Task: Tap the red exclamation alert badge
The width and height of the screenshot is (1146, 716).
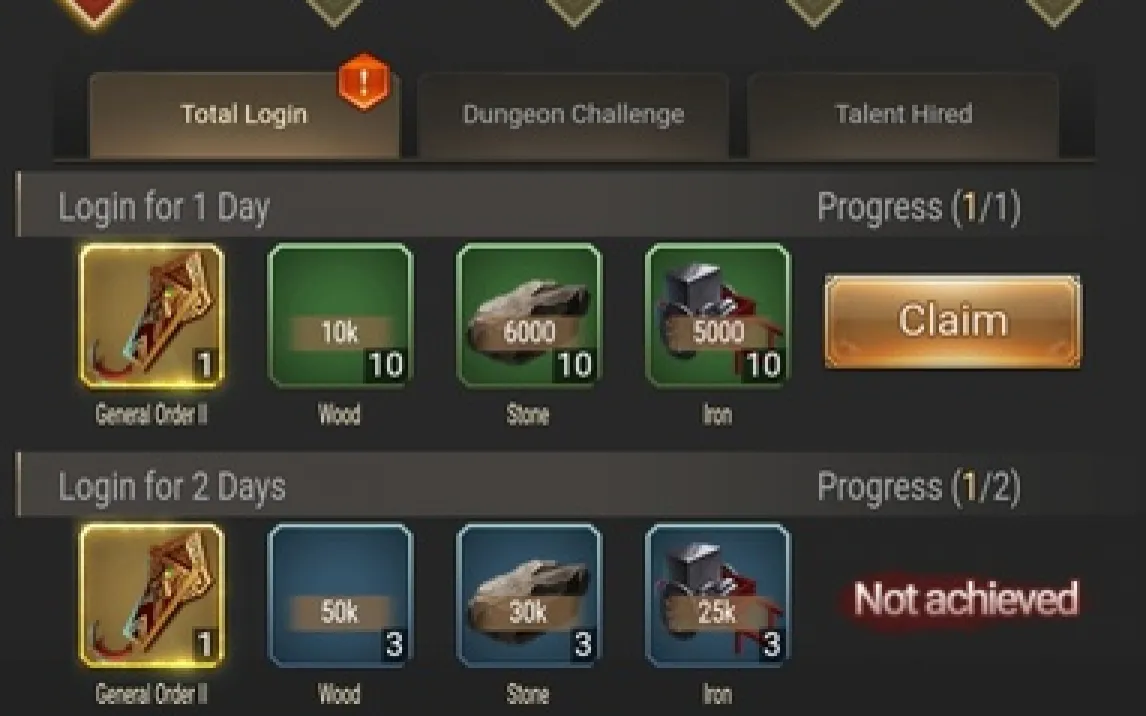Action: tap(364, 81)
